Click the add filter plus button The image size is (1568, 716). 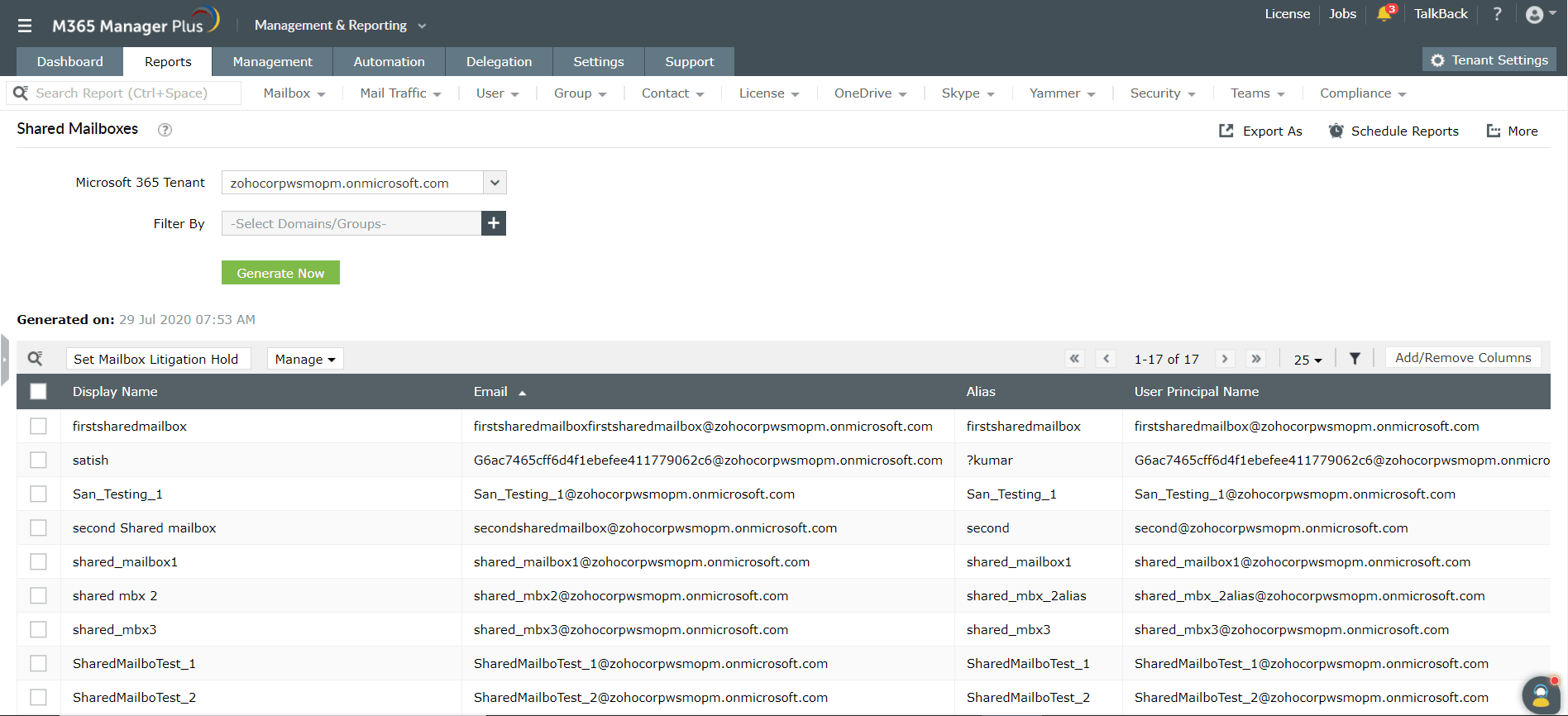[x=494, y=223]
